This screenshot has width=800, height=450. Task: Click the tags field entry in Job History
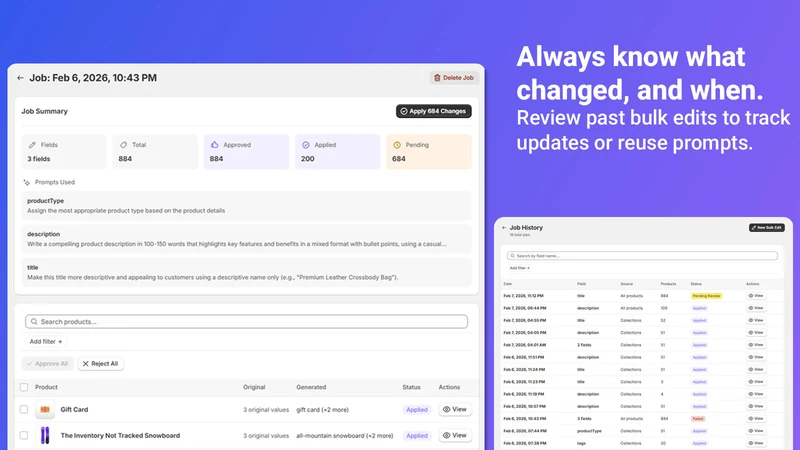point(581,443)
